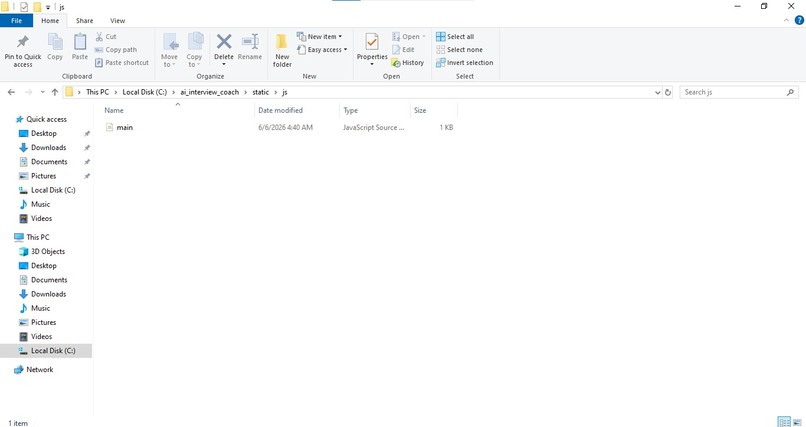Click the Up one level arrow
This screenshot has width=806, height=427.
point(55,92)
